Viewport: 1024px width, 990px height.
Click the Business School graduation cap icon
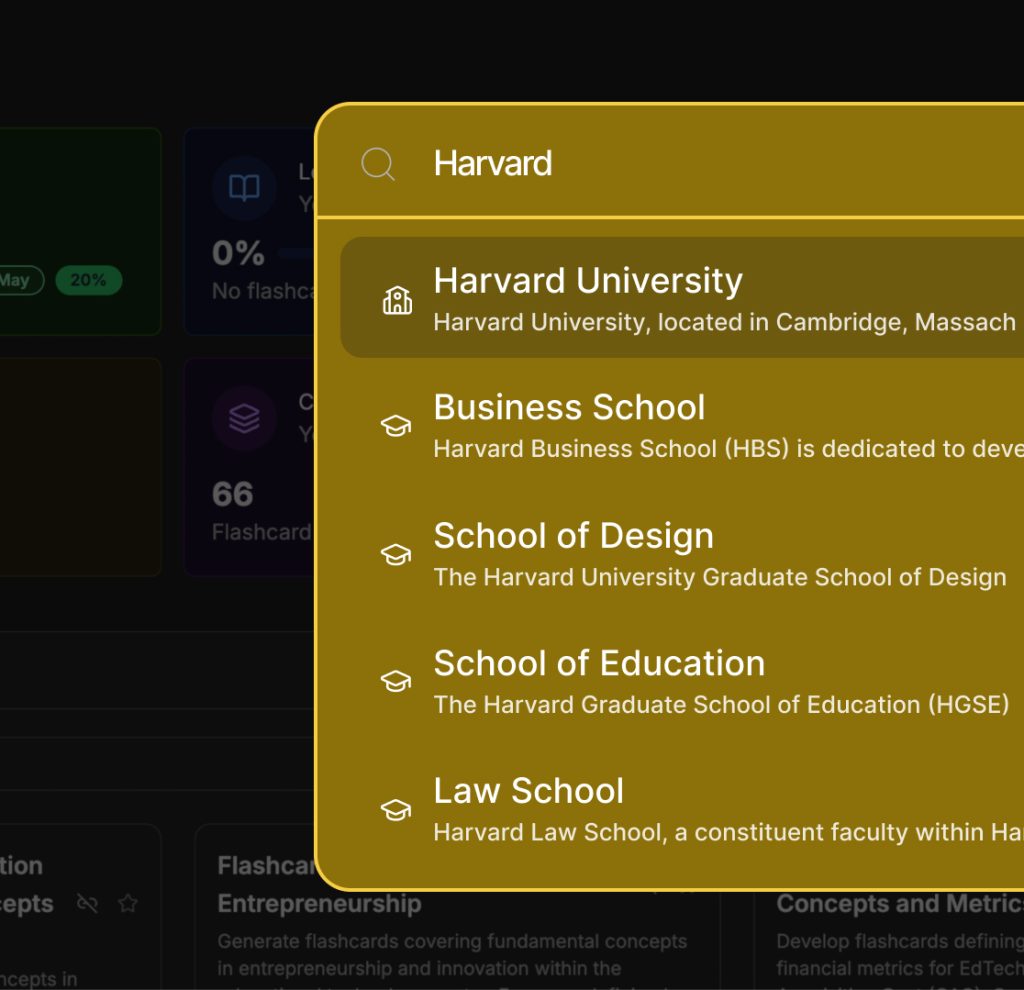tap(396, 426)
